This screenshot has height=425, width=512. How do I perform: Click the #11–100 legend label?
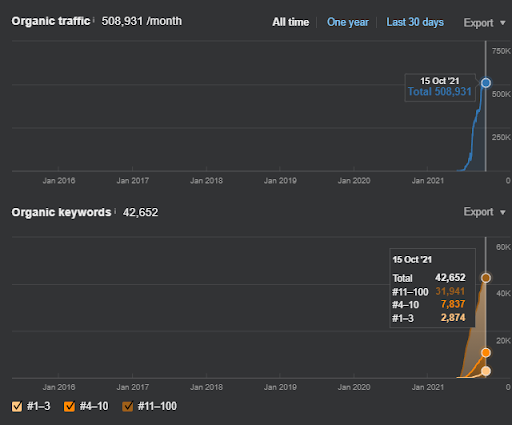[x=157, y=406]
